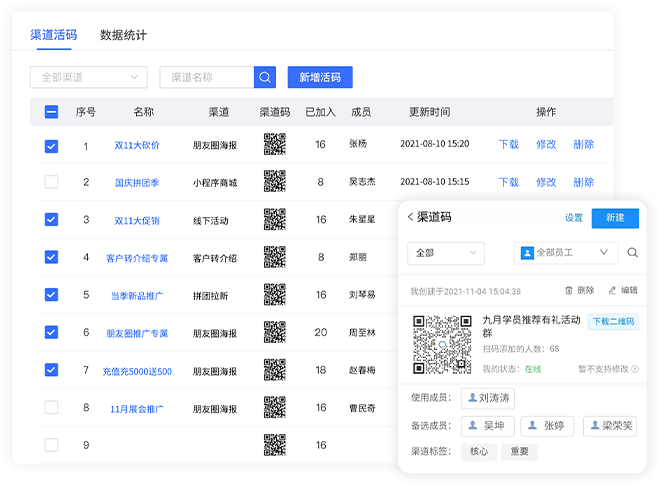Check the checkbox for 国庆拼团季
Screen dimensions: 658x484
(52, 182)
